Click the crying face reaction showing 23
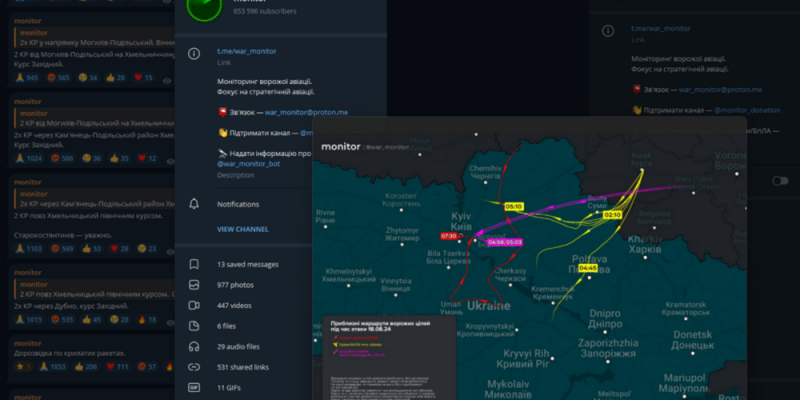 pos(146,248)
